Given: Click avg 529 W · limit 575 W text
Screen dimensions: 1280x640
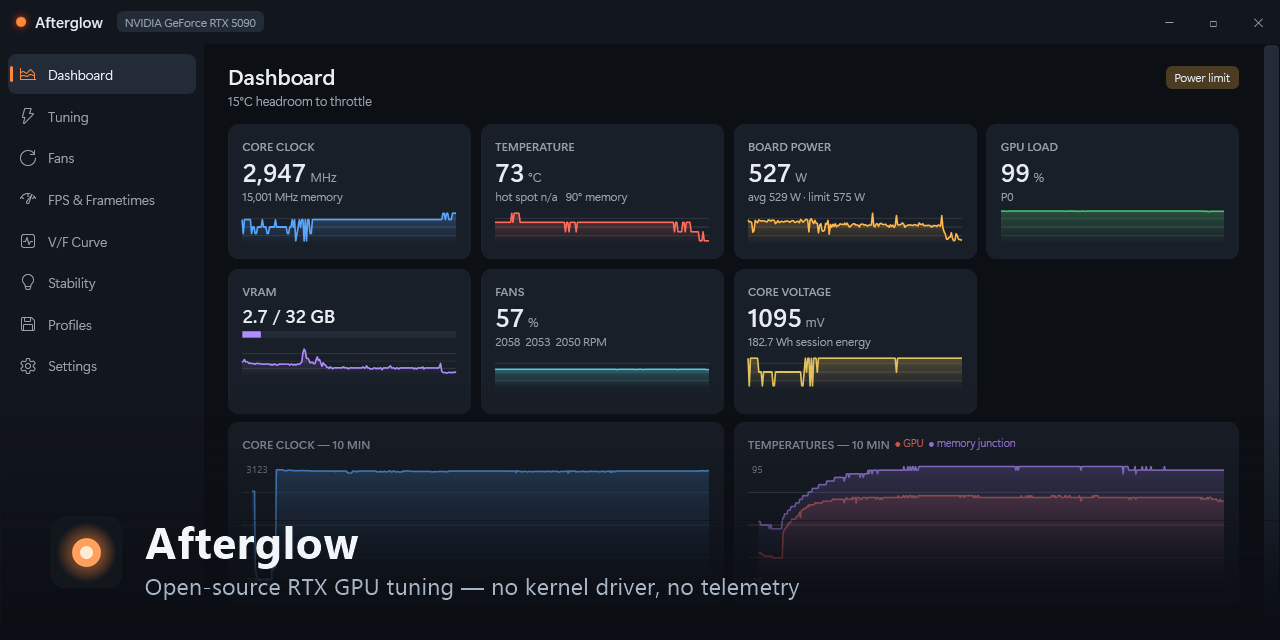Looking at the screenshot, I should point(806,198).
